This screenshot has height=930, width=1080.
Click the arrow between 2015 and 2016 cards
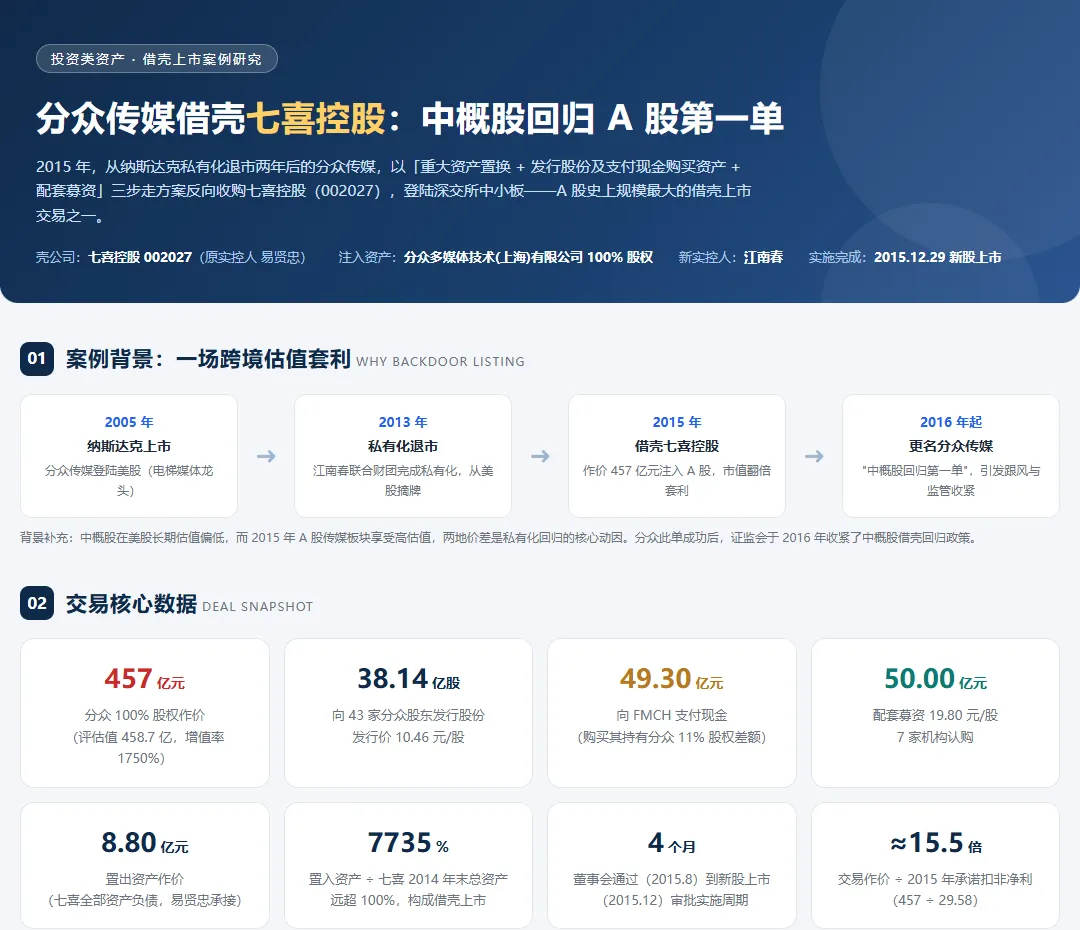(x=814, y=456)
